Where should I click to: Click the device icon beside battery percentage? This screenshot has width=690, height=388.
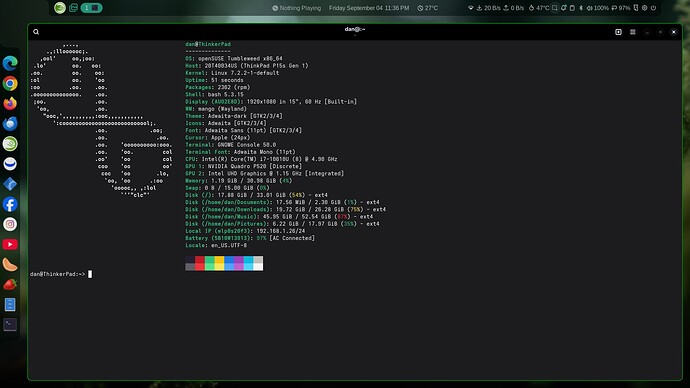coord(636,8)
